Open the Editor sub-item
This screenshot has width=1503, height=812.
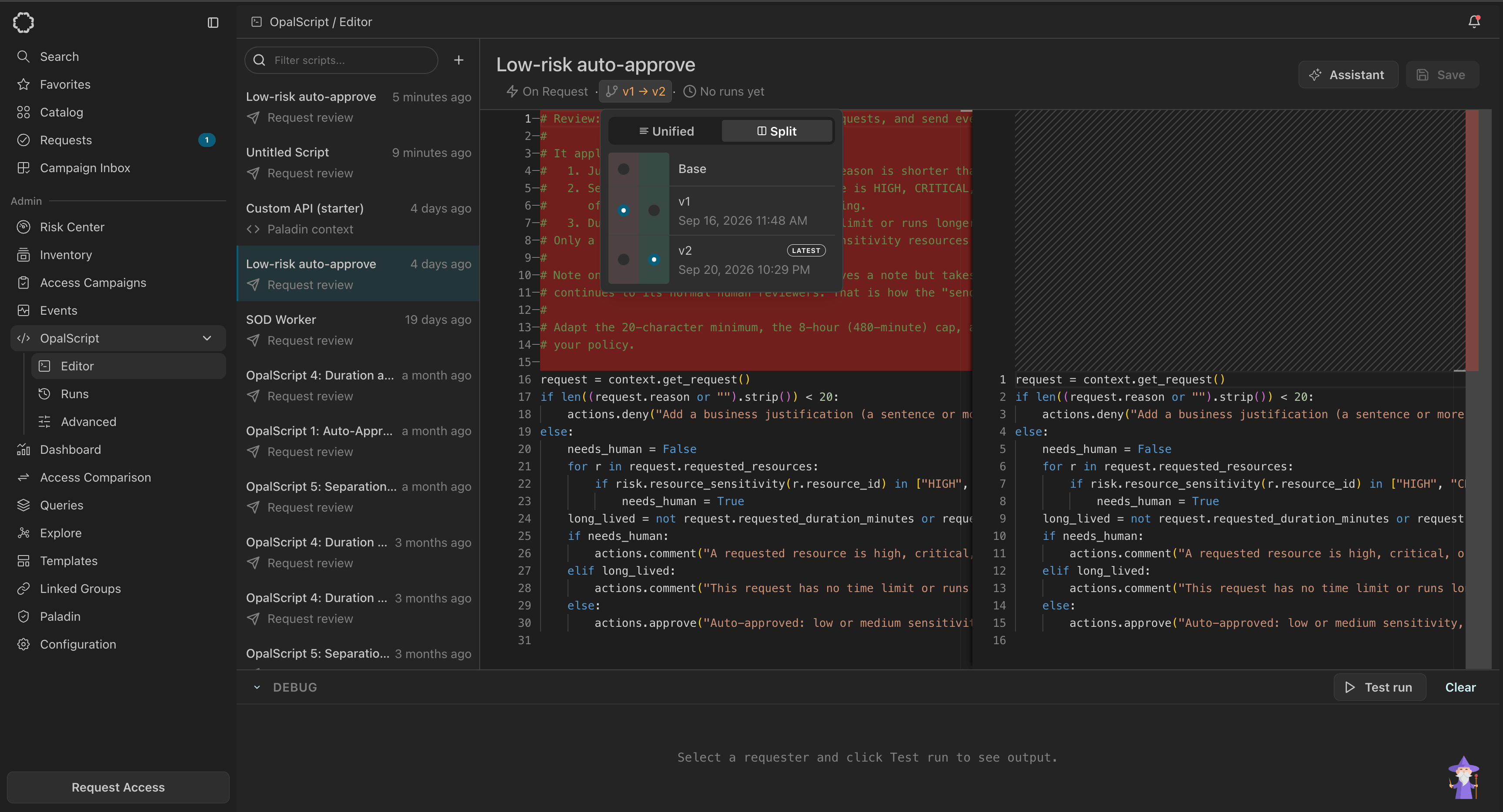(x=128, y=366)
